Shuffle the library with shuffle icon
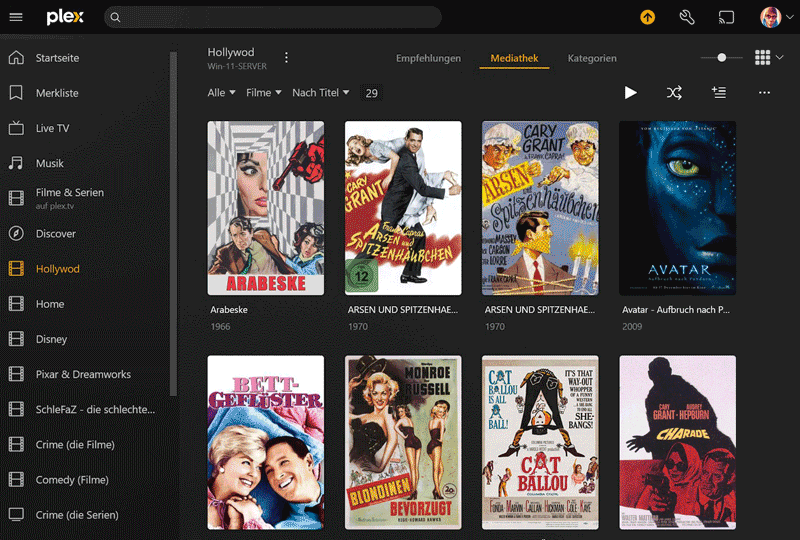Screen dimensions: 800x540 674,92
